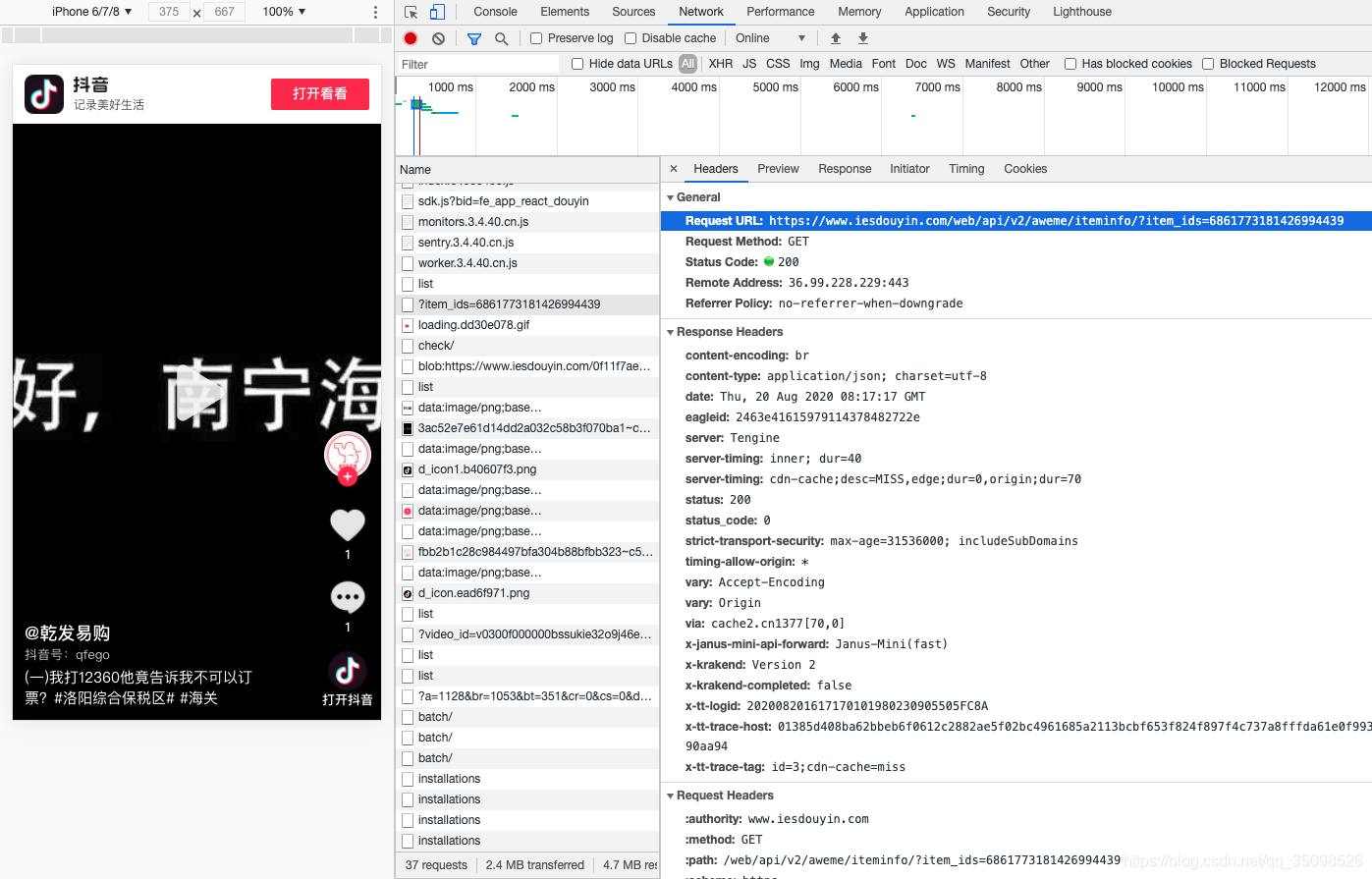The image size is (1372, 879).
Task: Click the viewport height field showing 667
Action: 225,12
